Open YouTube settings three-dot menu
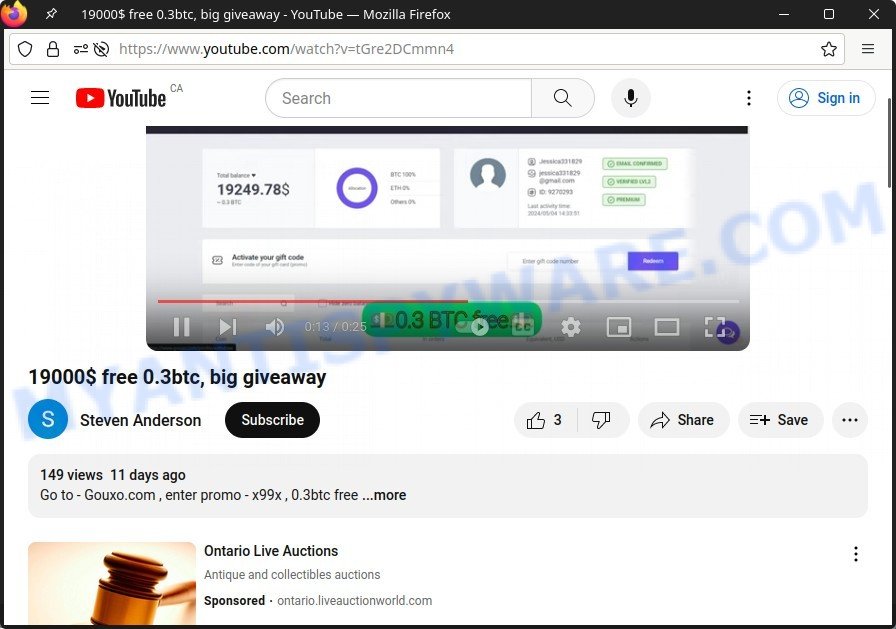 pos(749,98)
